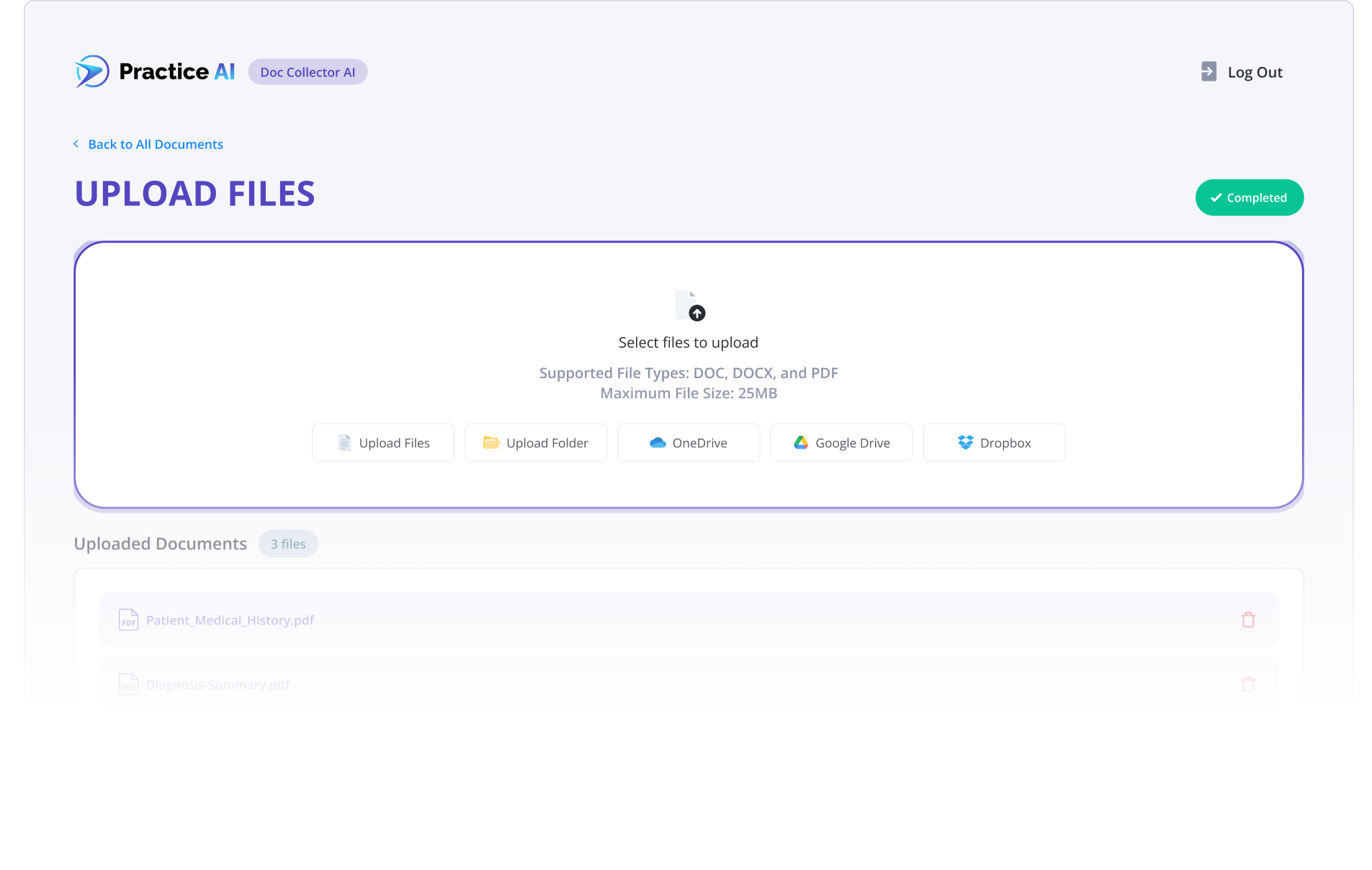Click the PDF icon next to Patient_Medical_History.pdf

(x=128, y=619)
